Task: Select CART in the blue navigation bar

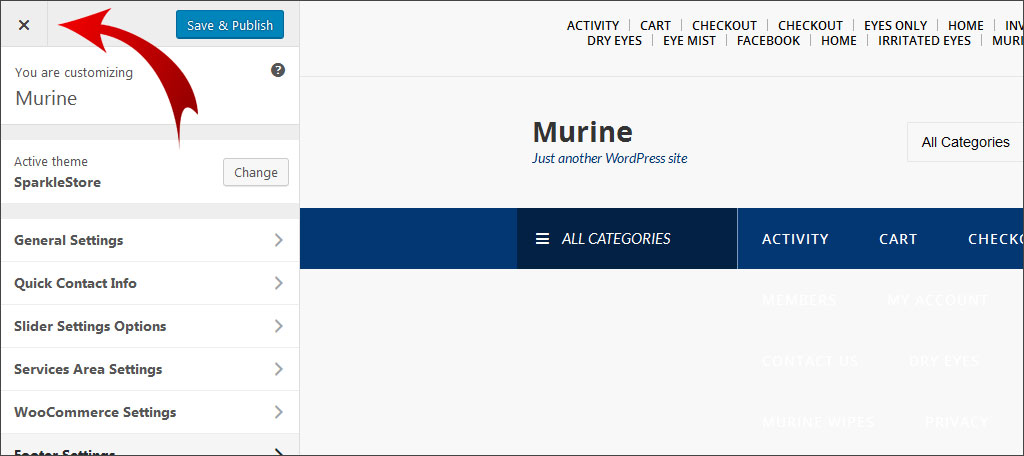Action: pyautogui.click(x=898, y=239)
